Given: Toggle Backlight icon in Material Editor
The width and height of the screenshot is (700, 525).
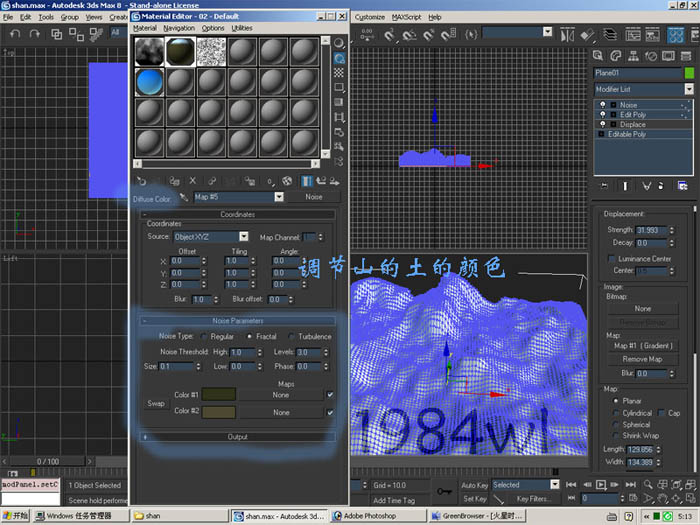Looking at the screenshot, I should [x=339, y=58].
